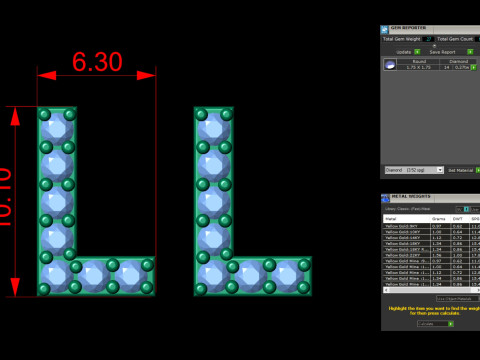Click the Metal Weights panel icon
Screen dimensions: 480x360
(385, 198)
